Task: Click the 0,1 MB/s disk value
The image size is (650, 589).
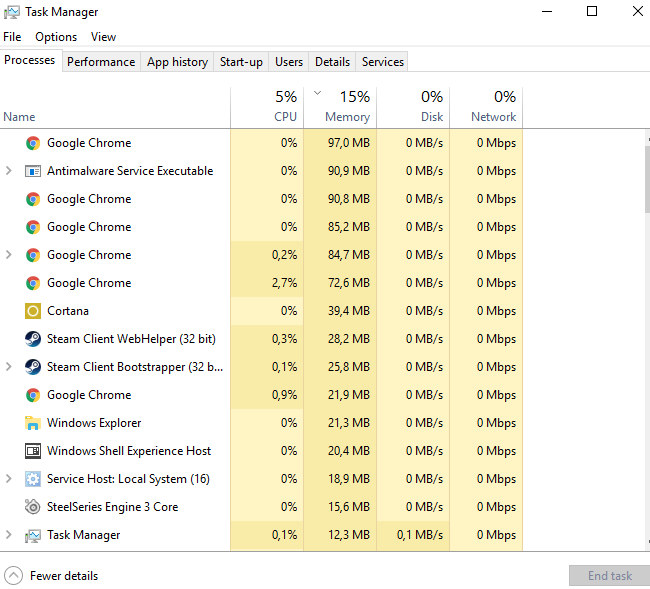Action: coord(413,535)
